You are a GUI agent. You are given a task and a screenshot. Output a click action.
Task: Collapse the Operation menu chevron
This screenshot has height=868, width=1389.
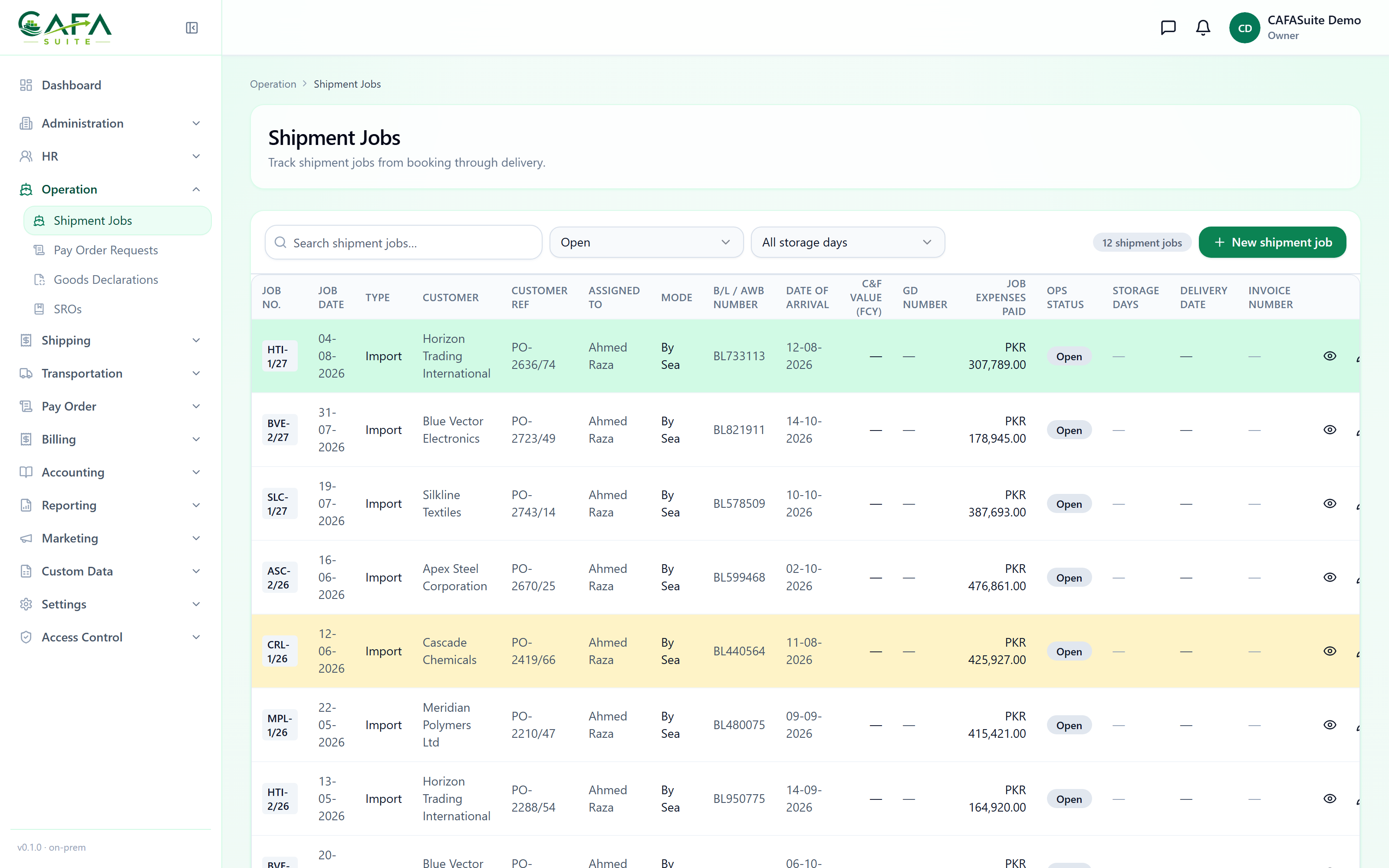[196, 190]
